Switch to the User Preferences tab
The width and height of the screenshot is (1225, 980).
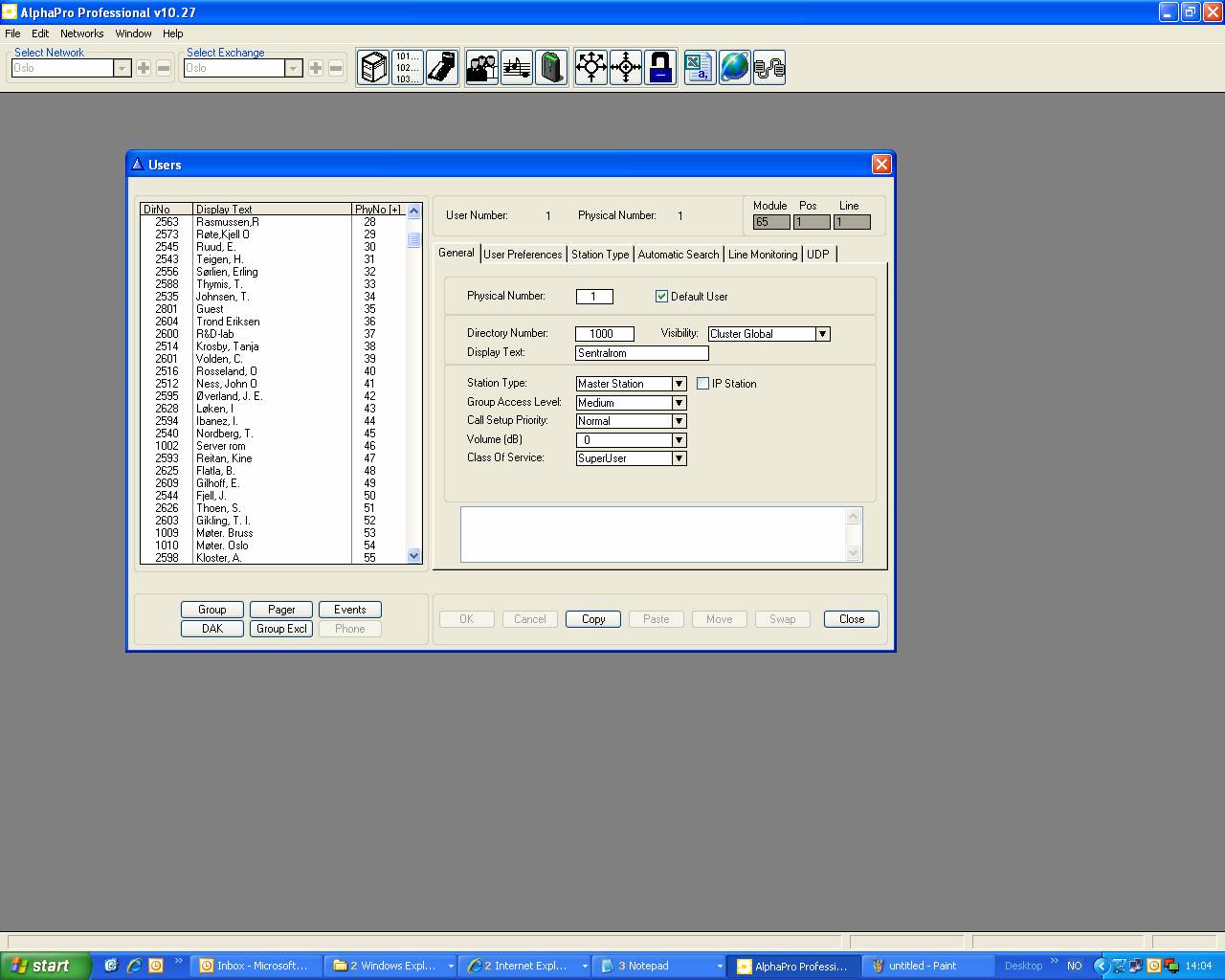coord(523,255)
